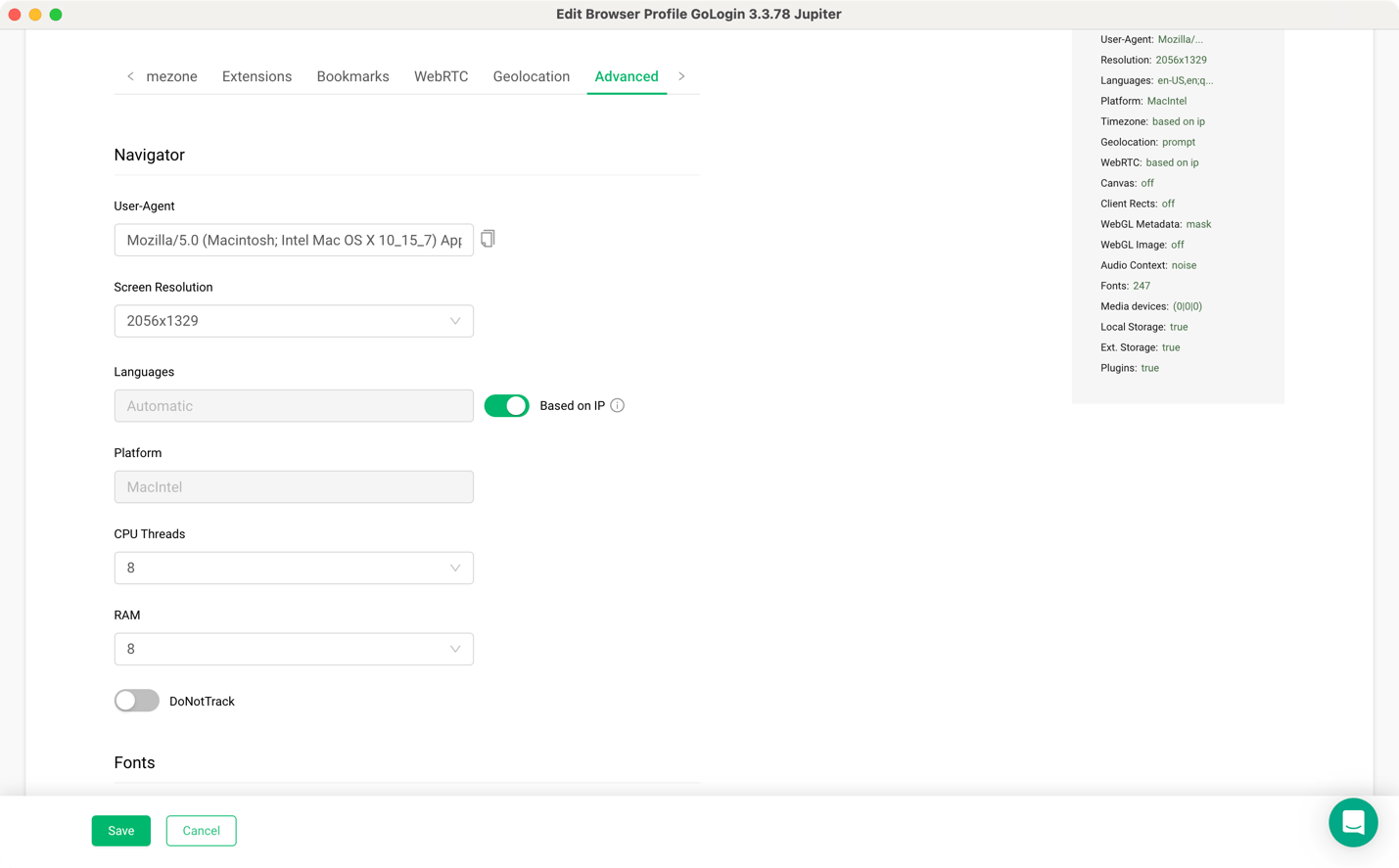Open the RAM dropdown

[x=294, y=649]
